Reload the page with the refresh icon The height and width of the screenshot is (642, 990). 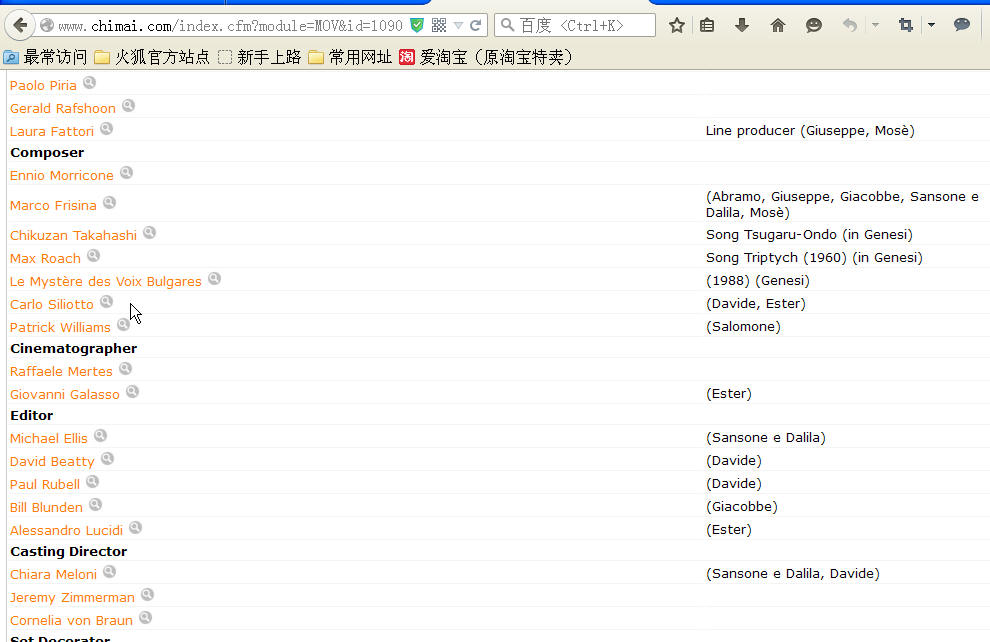pyautogui.click(x=476, y=25)
